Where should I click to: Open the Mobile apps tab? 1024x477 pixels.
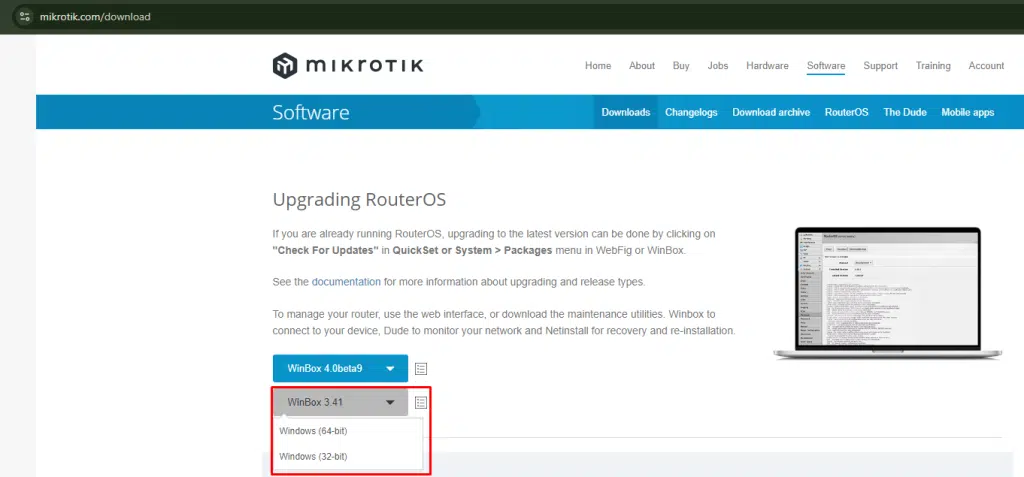968,112
